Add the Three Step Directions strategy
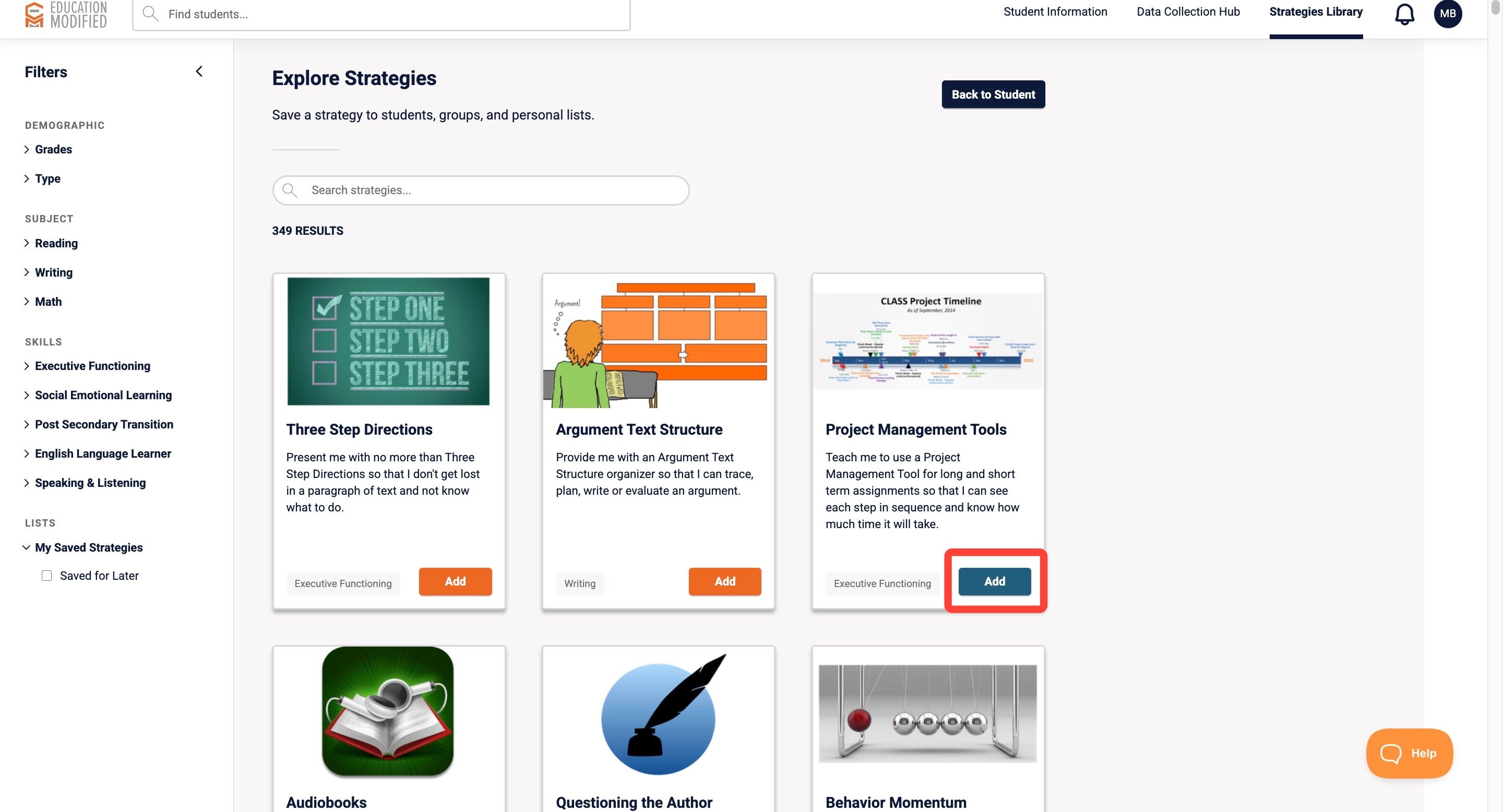The height and width of the screenshot is (812, 1503). tap(455, 581)
